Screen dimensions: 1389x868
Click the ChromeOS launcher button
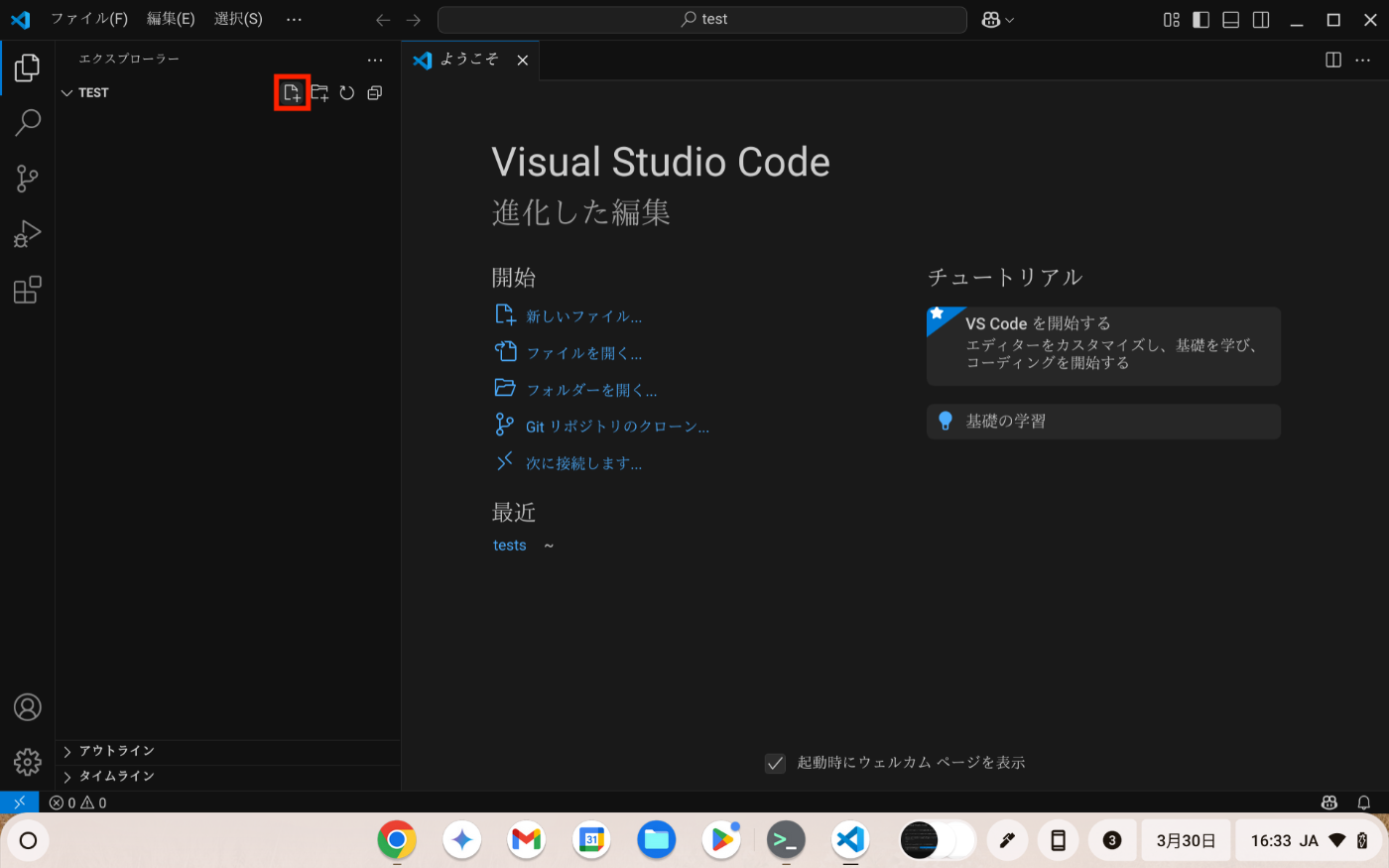pos(28,840)
